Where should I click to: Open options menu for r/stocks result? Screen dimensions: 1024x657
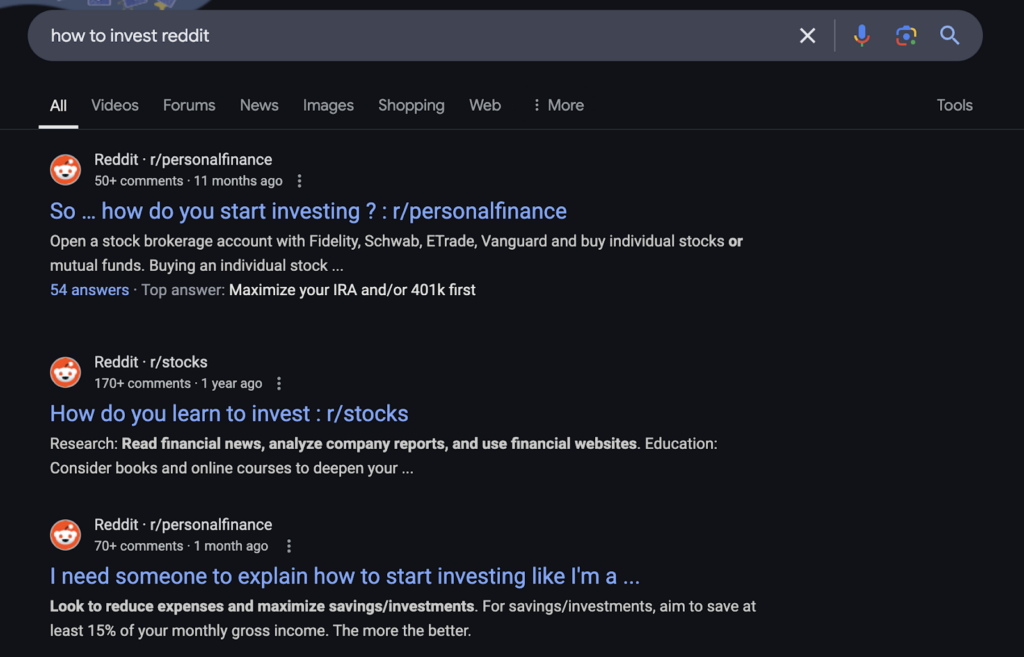coord(279,383)
